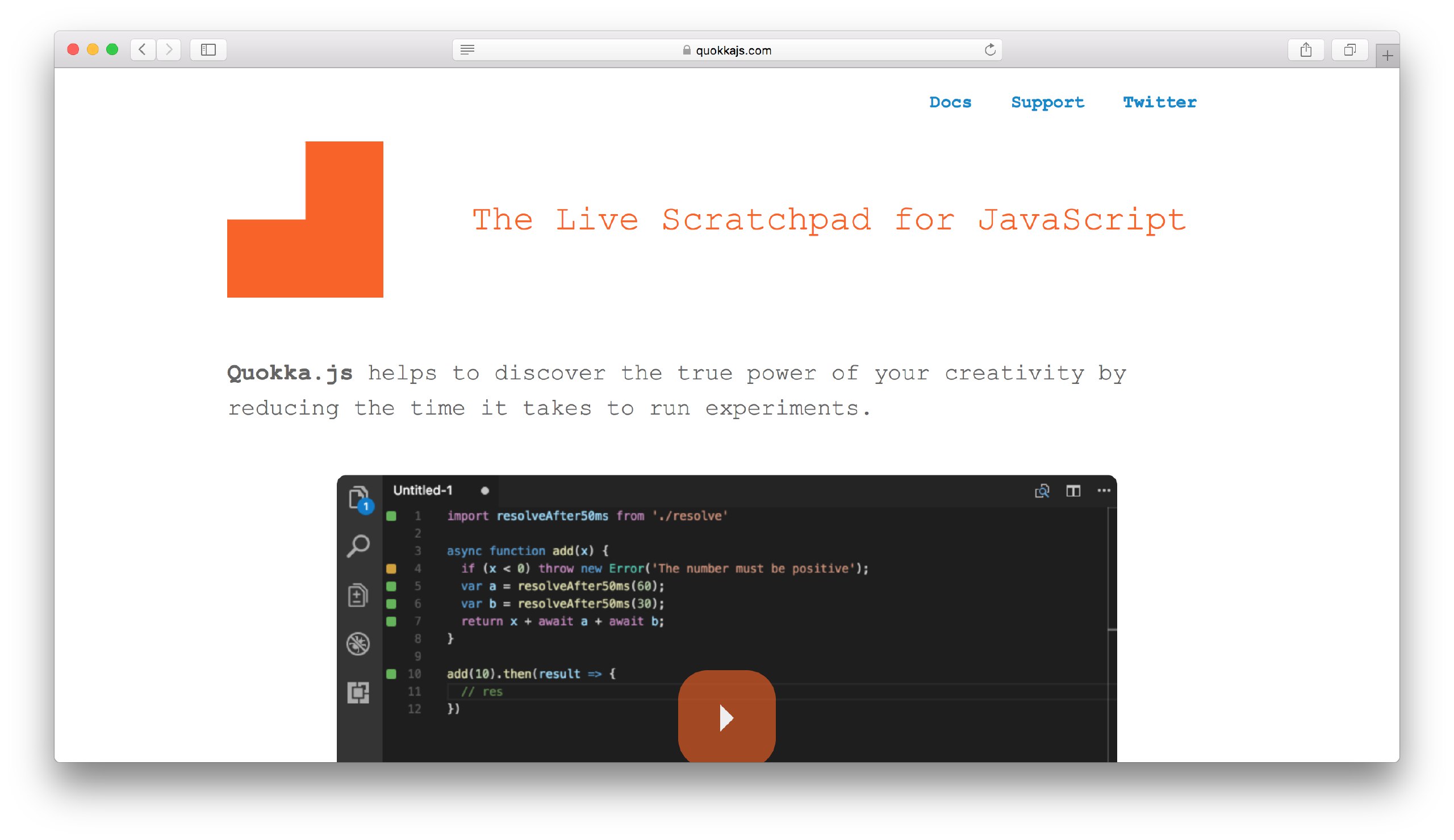
Task: Open Source Control icon in editor sidebar
Action: 358,595
